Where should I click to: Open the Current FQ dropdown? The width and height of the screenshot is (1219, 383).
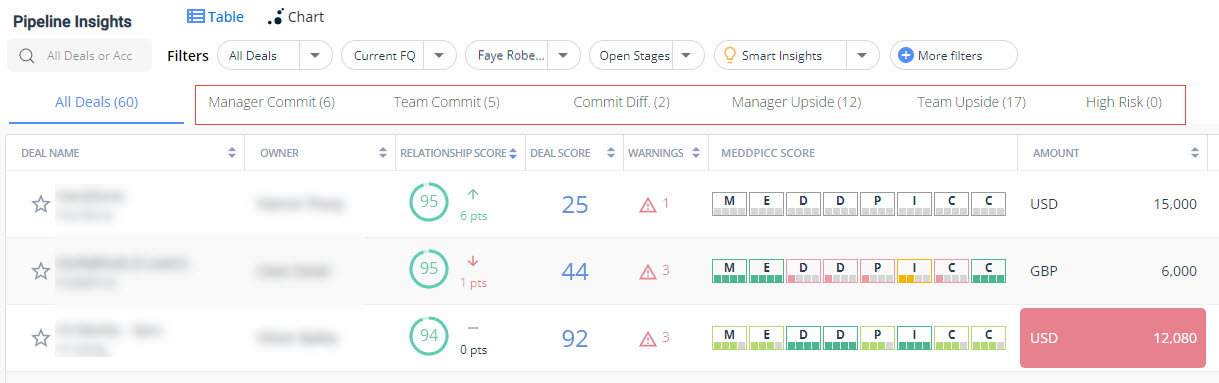pos(440,56)
